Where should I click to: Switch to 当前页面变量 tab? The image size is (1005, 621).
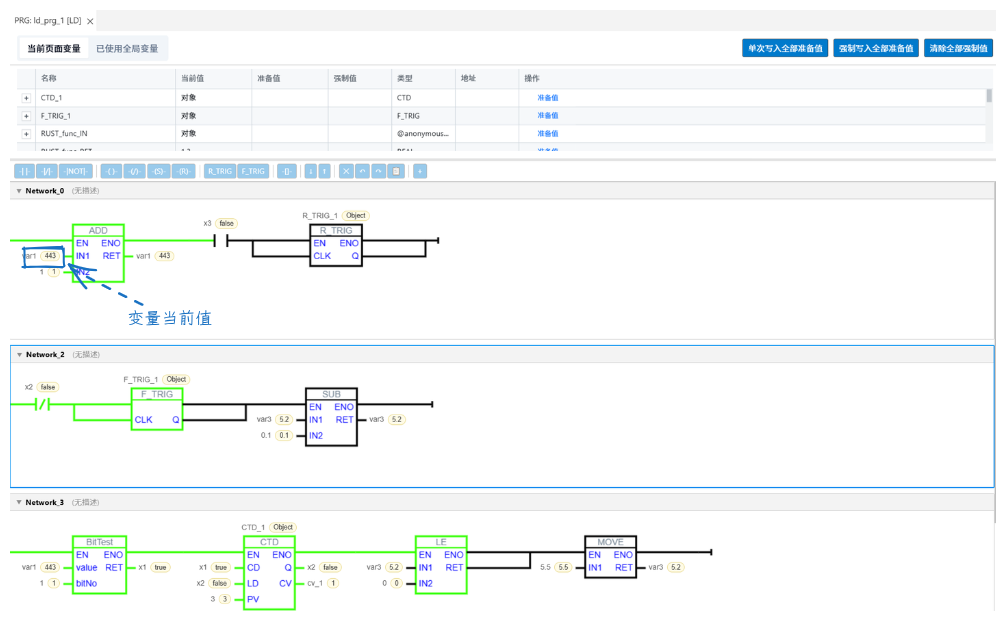tap(54, 49)
